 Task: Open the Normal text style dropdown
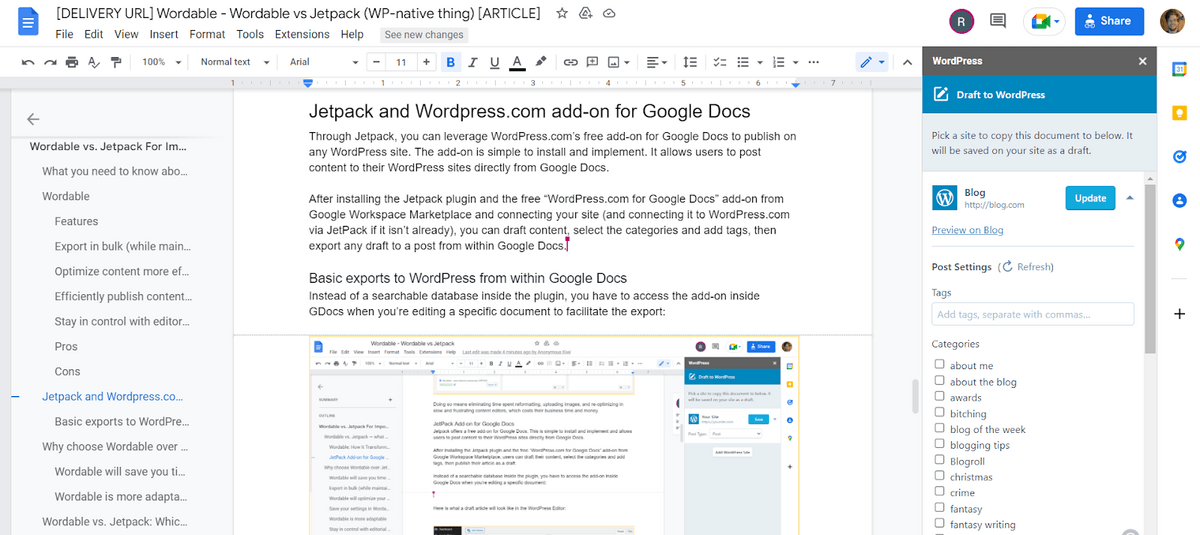click(x=235, y=62)
